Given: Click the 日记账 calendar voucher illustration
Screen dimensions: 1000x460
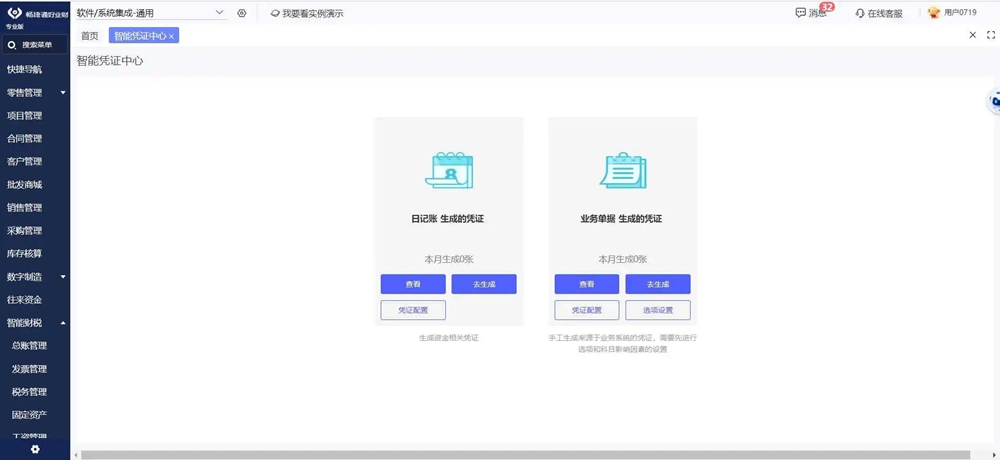Looking at the screenshot, I should click(x=449, y=170).
